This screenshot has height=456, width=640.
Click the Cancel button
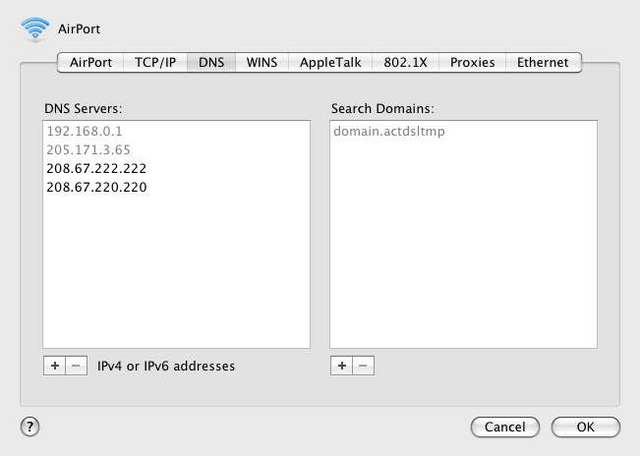505,427
